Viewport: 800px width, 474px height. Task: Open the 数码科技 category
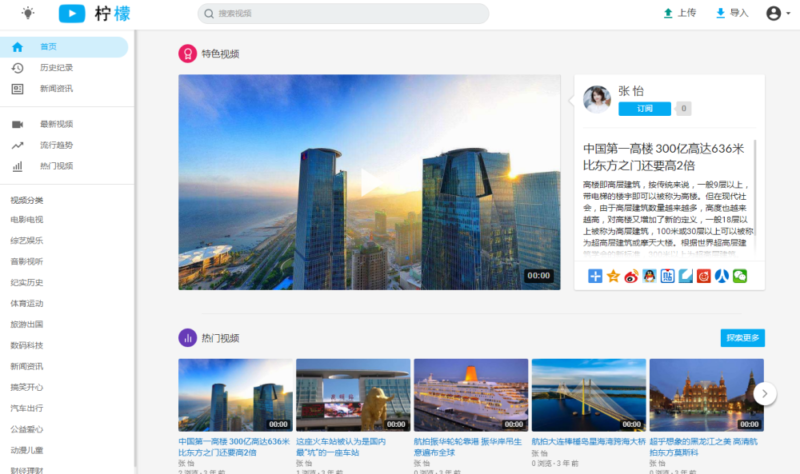27,345
